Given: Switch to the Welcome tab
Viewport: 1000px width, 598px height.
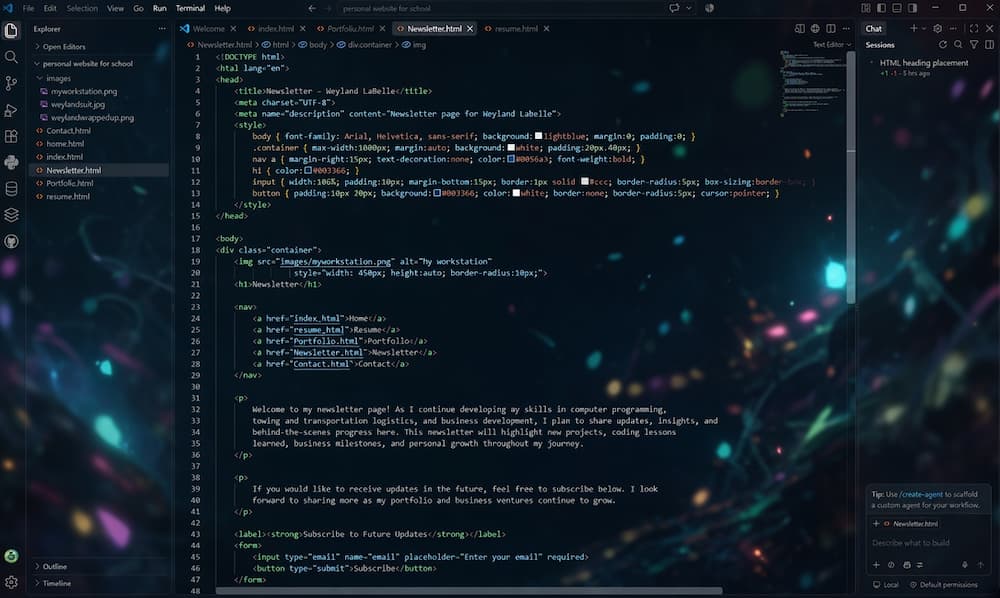Looking at the screenshot, I should [209, 29].
